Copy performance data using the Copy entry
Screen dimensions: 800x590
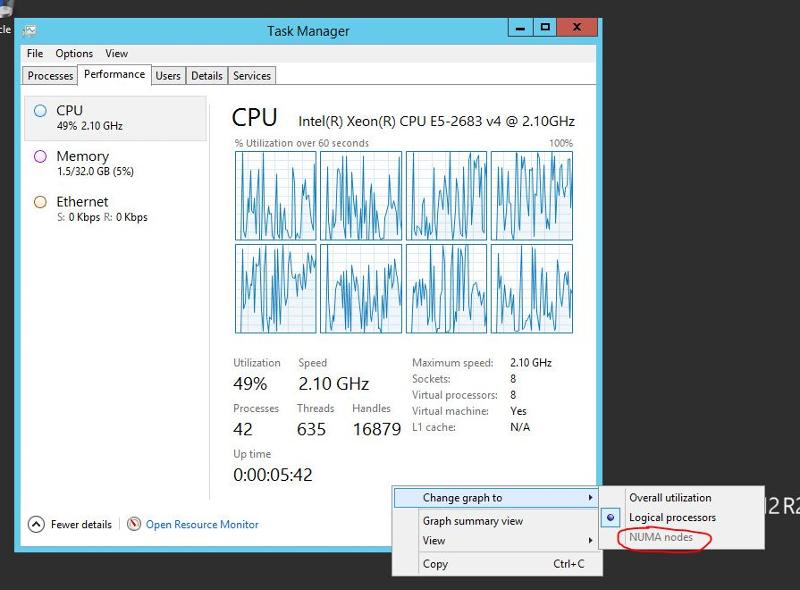click(x=435, y=563)
